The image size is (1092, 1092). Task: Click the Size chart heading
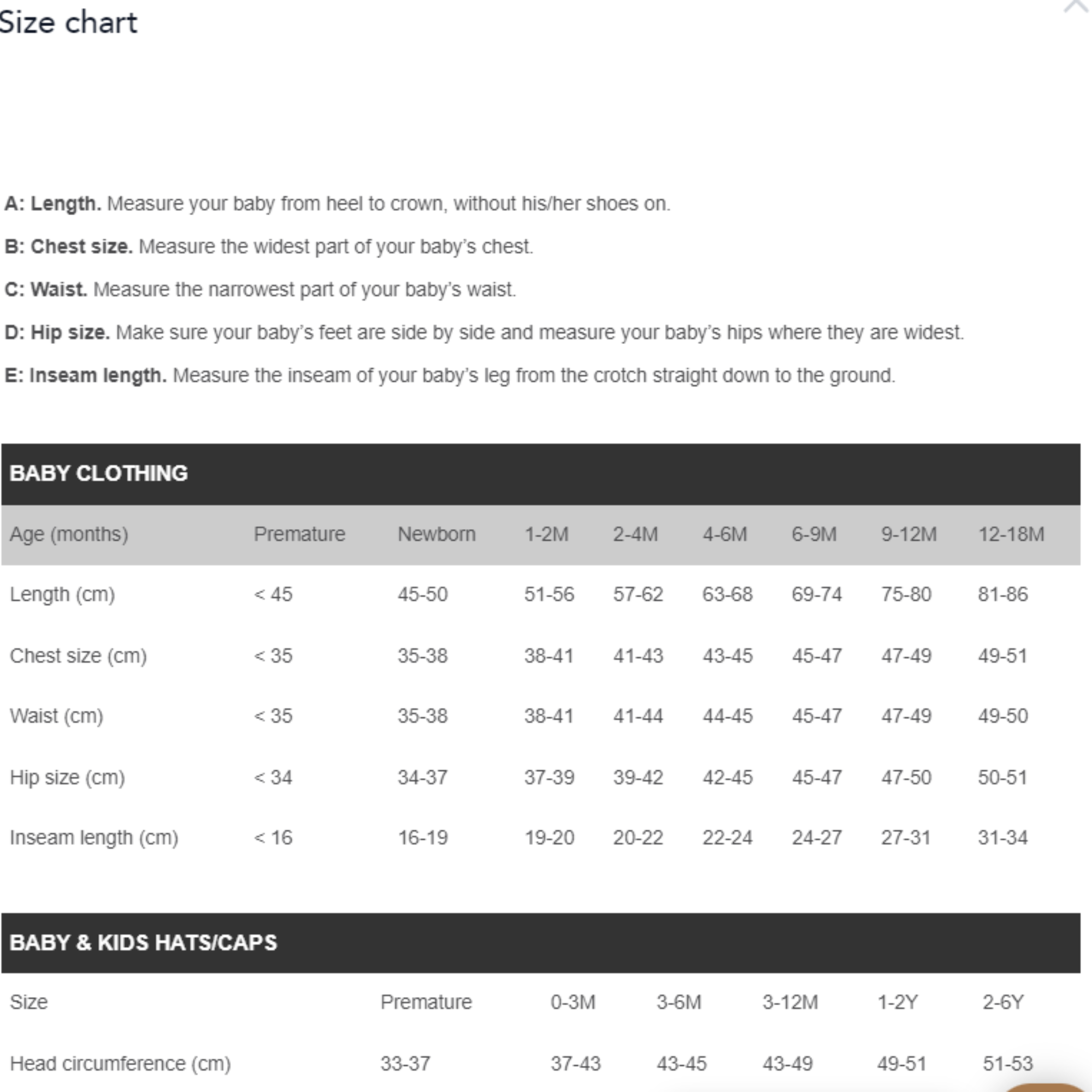68,22
